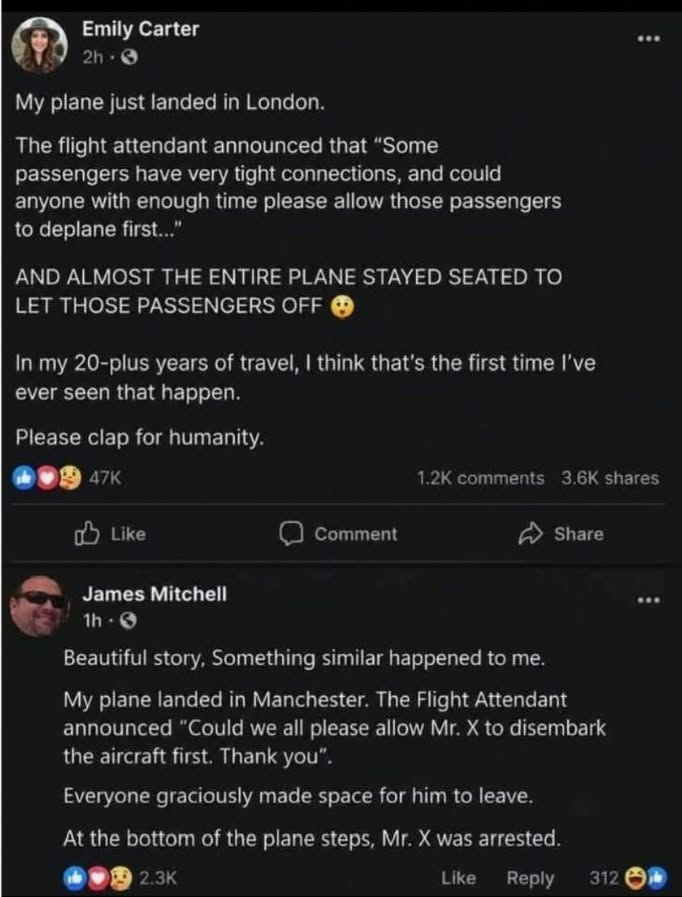The height and width of the screenshot is (897, 682).
Task: Click the thumbs-up Like icon under the post
Action: point(88,534)
